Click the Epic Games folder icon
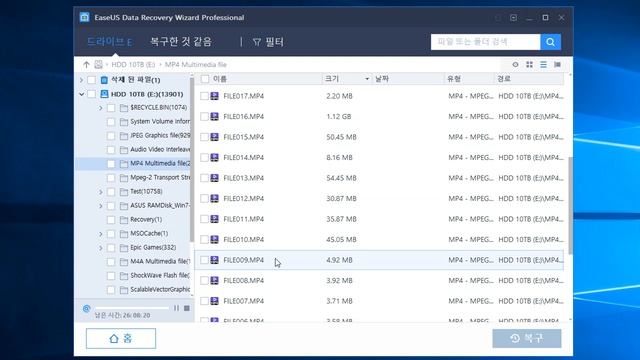The width and height of the screenshot is (640, 360). point(124,248)
